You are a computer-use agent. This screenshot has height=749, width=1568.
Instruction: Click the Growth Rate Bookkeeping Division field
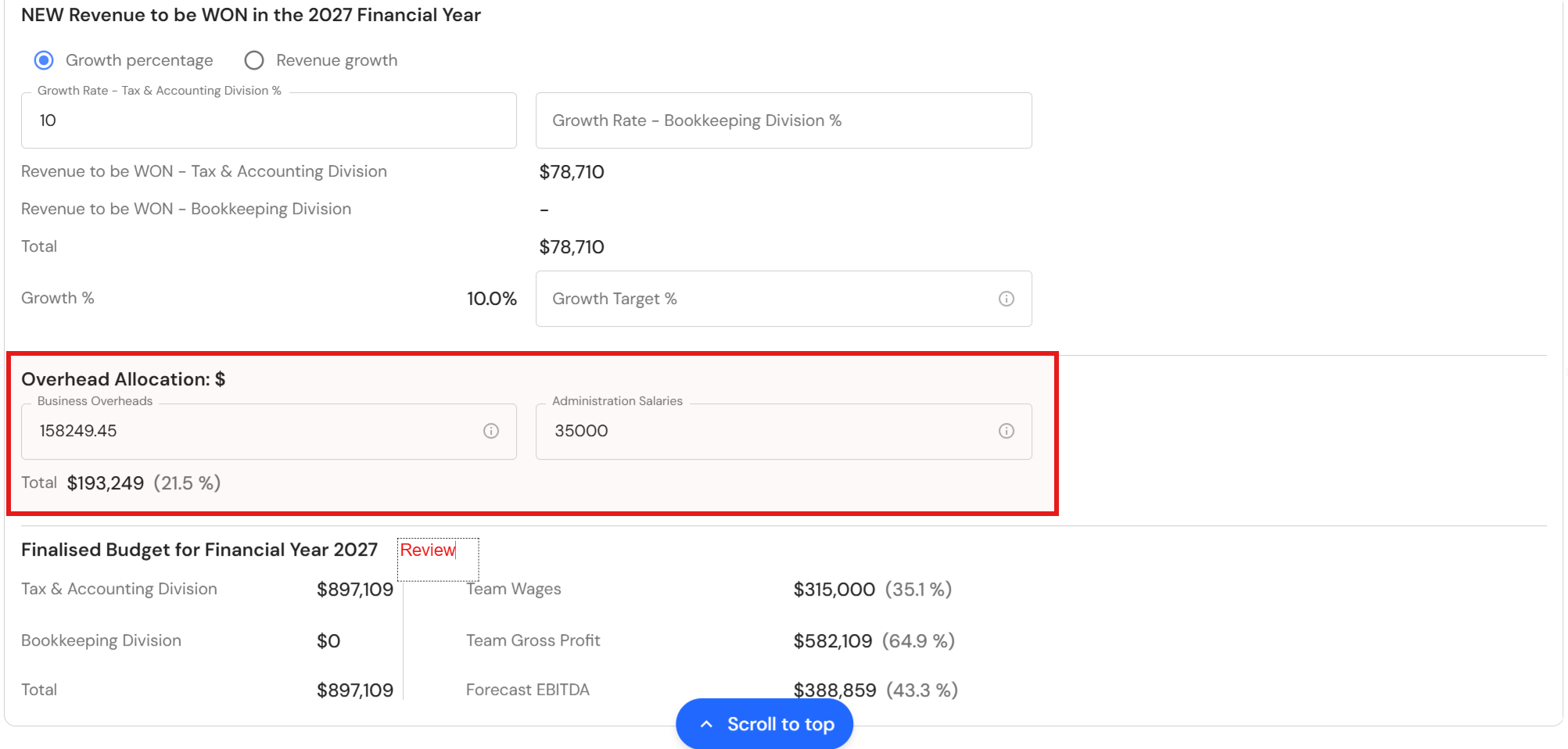click(784, 120)
